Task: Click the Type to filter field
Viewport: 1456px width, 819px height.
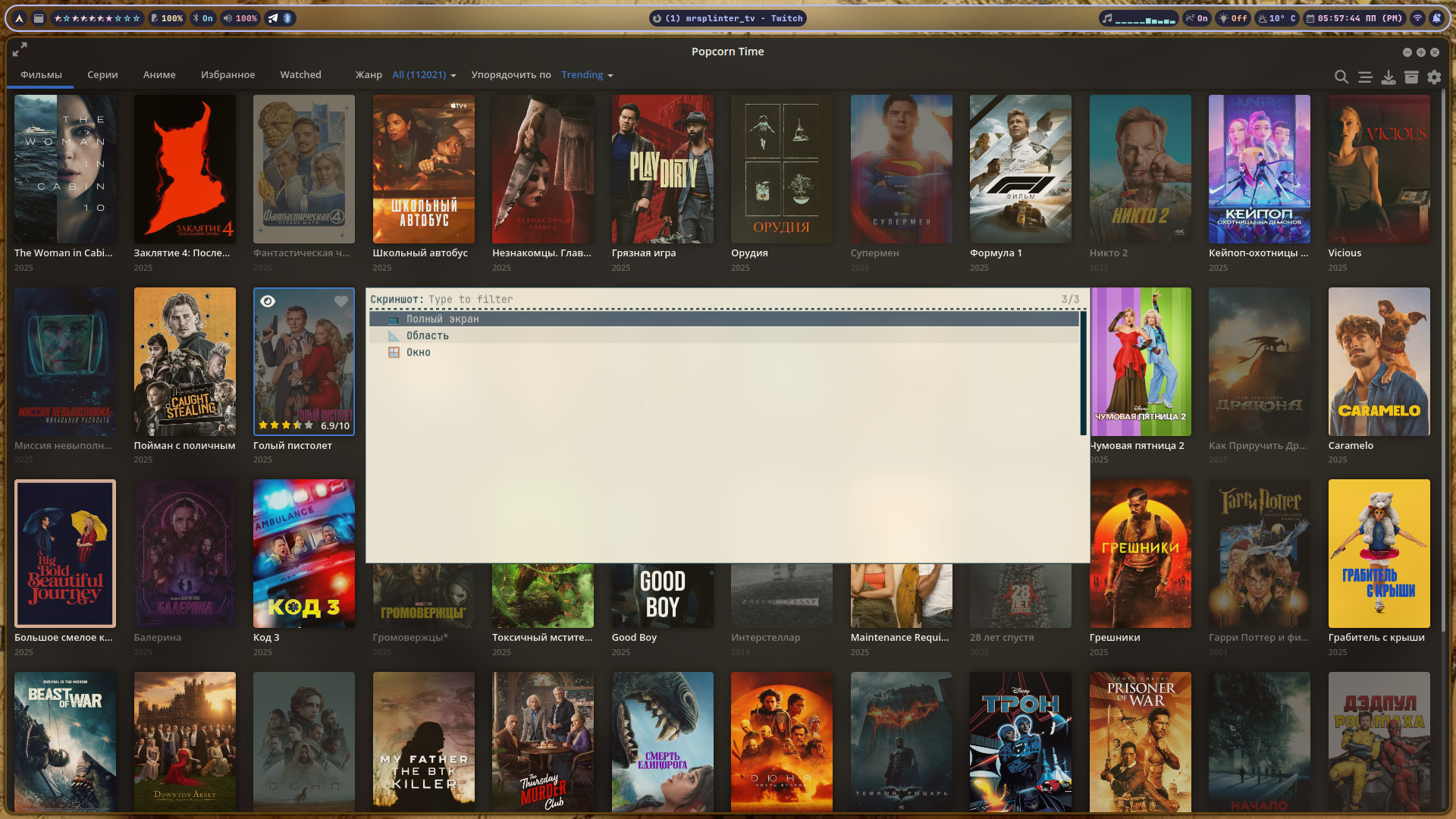Action: tap(470, 300)
